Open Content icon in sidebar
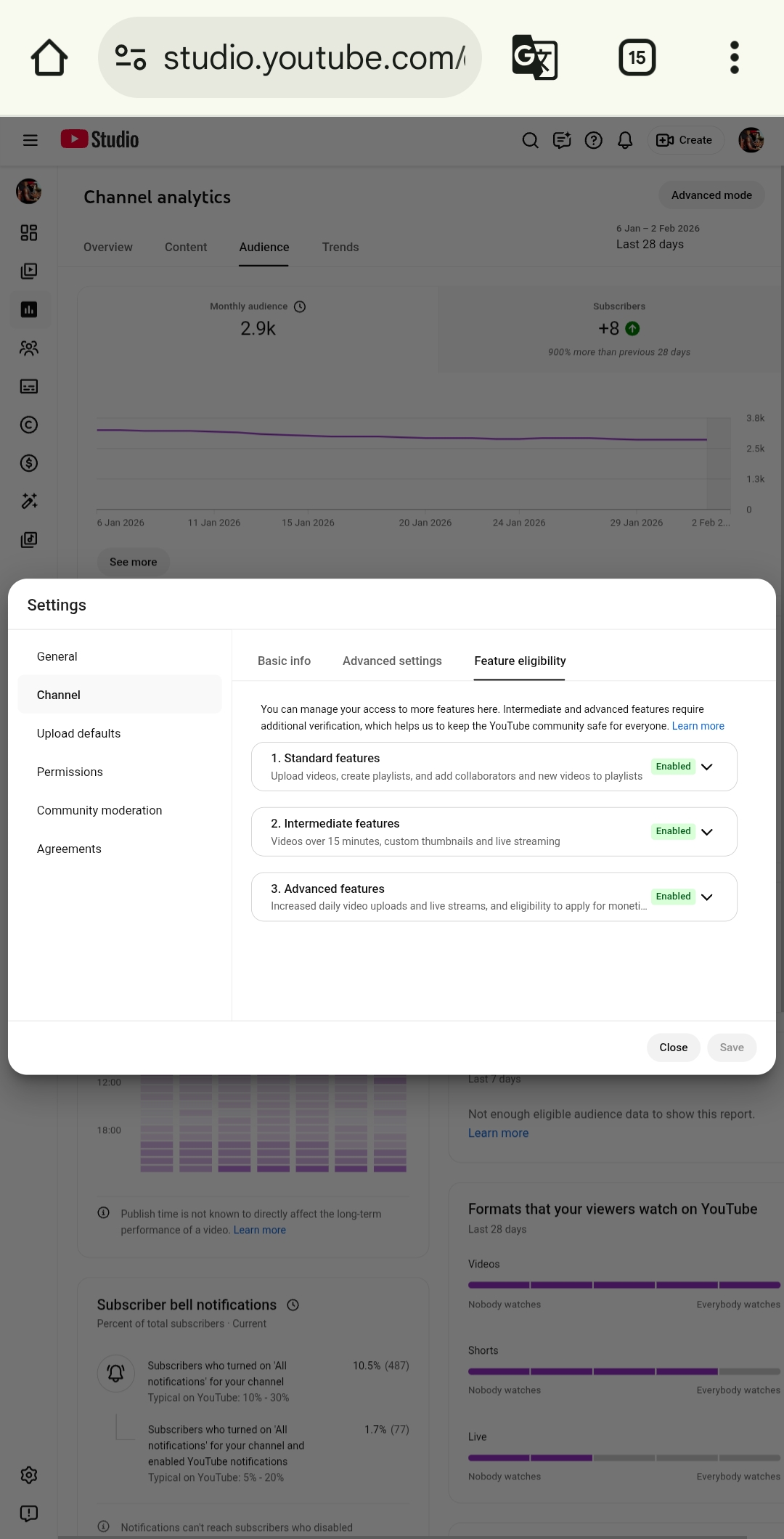This screenshot has height=1539, width=784. tap(29, 271)
